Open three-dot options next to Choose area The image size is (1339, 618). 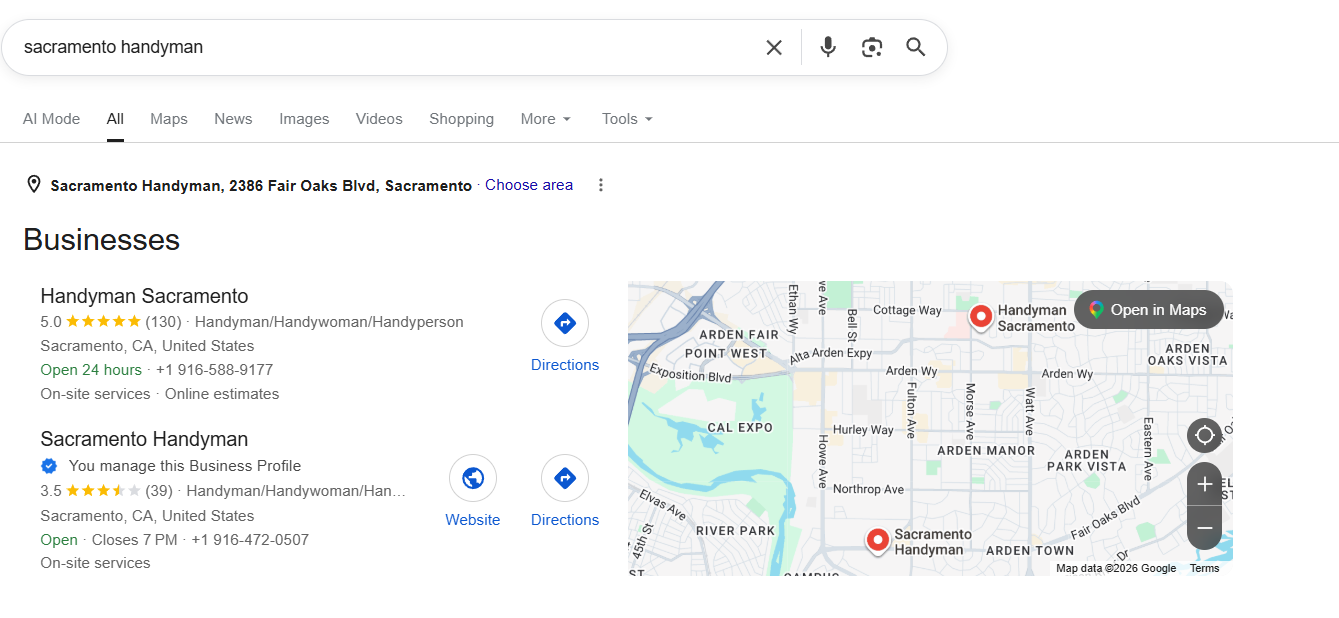click(601, 185)
